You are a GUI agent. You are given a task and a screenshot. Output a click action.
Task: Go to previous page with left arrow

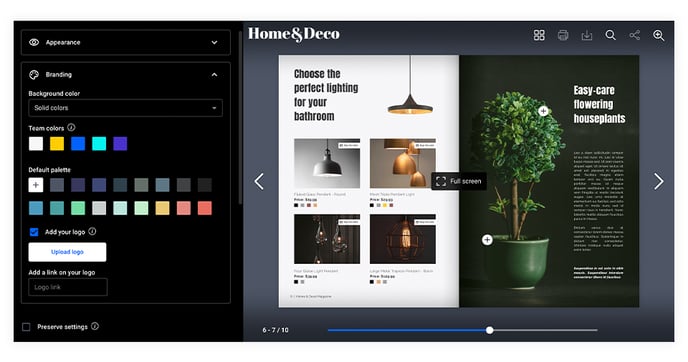259,181
